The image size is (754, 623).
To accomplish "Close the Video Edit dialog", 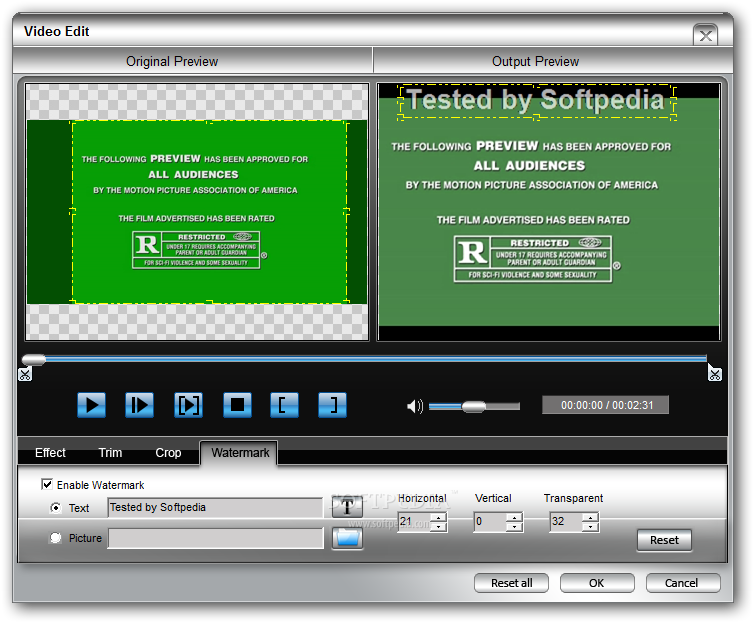I will [705, 35].
